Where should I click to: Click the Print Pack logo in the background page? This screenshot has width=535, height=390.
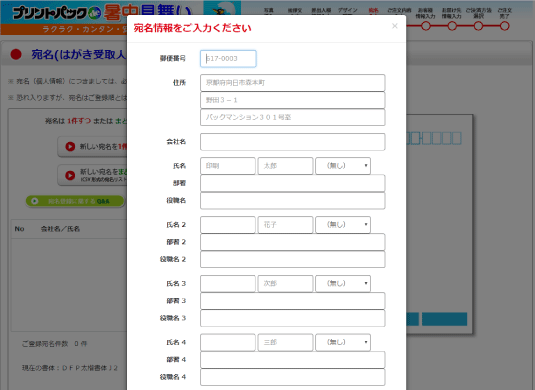click(56, 13)
